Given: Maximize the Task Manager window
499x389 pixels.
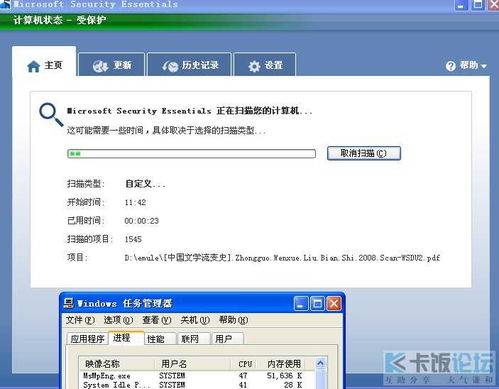Looking at the screenshot, I should [x=317, y=304].
